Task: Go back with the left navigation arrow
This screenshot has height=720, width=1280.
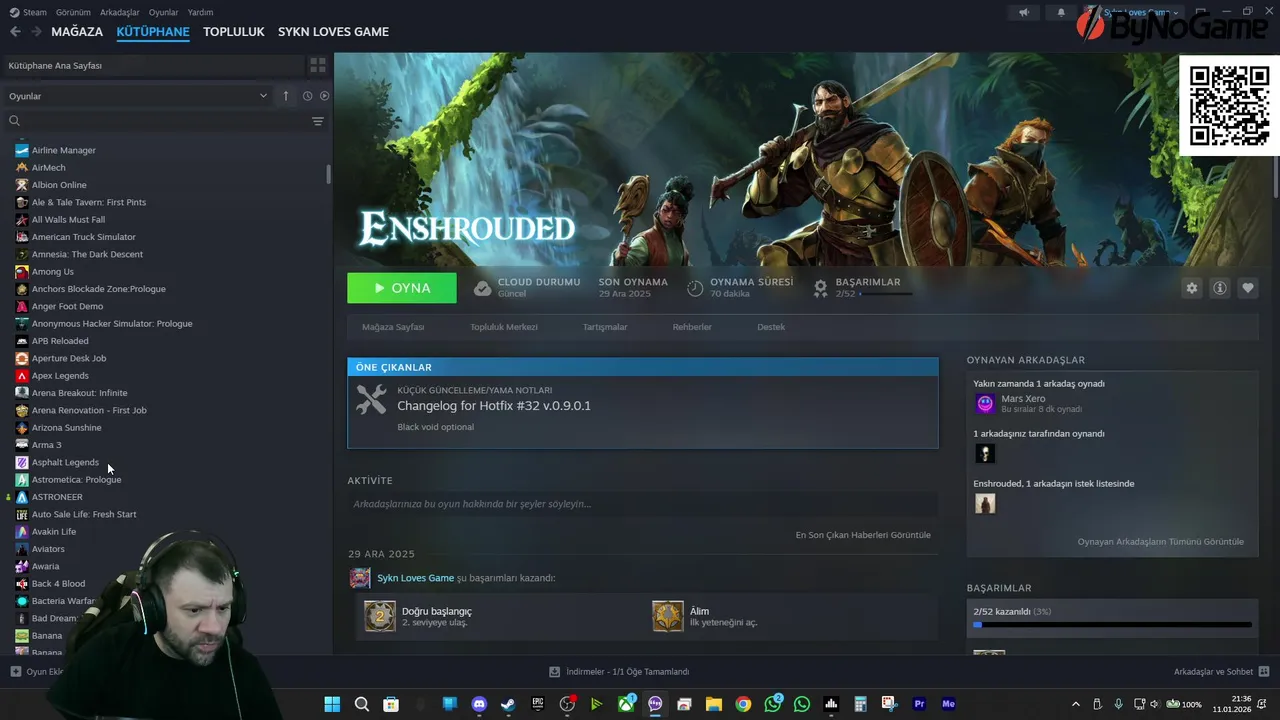Action: [15, 31]
